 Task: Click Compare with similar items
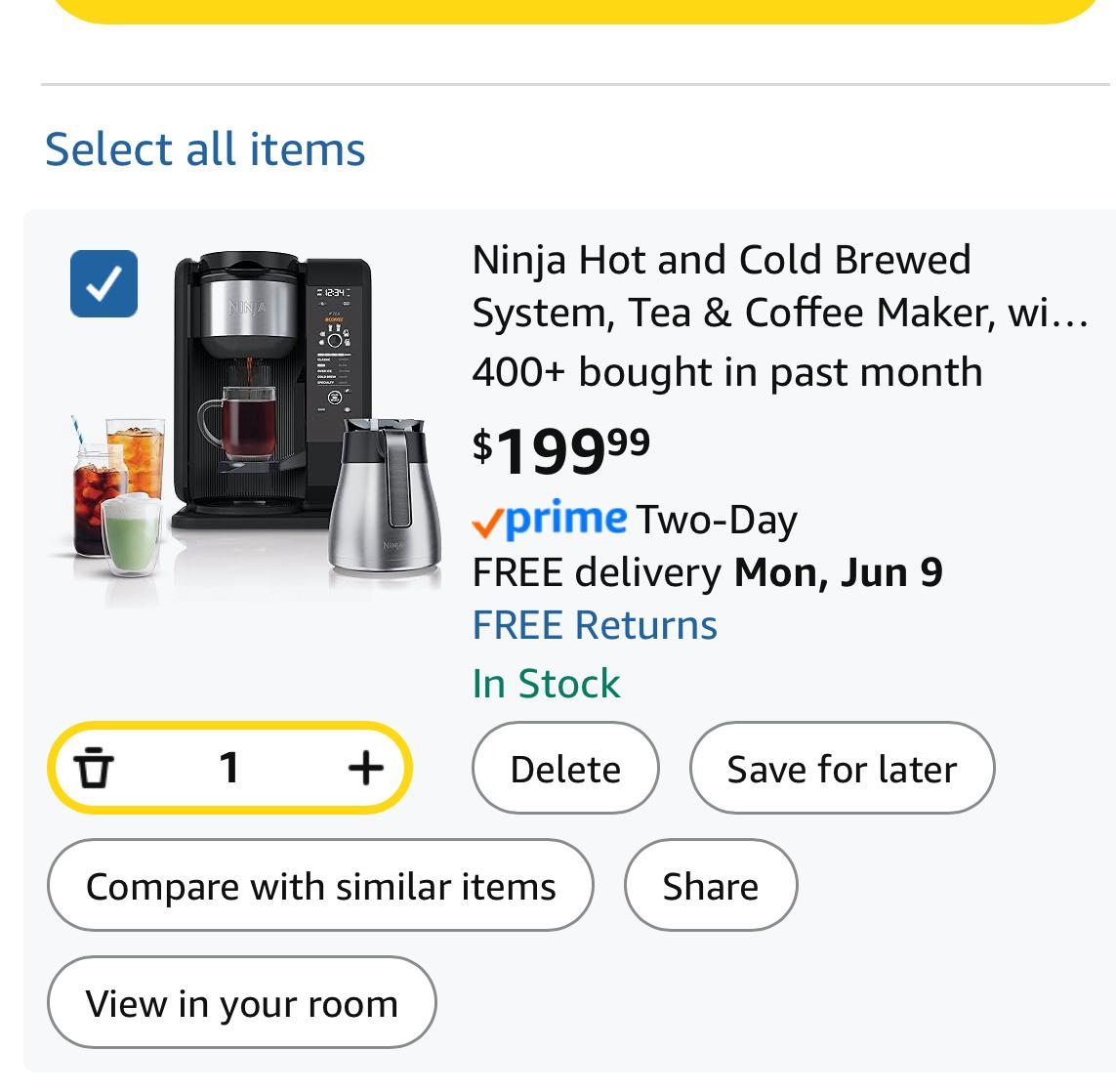(320, 886)
